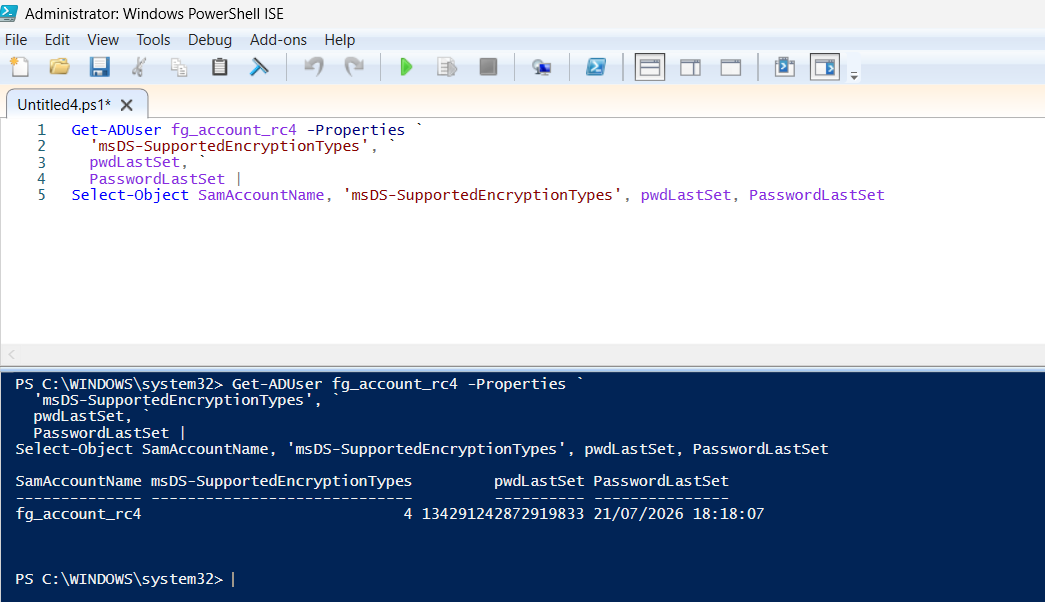Redo the last edit
The height and width of the screenshot is (602, 1045).
[x=354, y=67]
